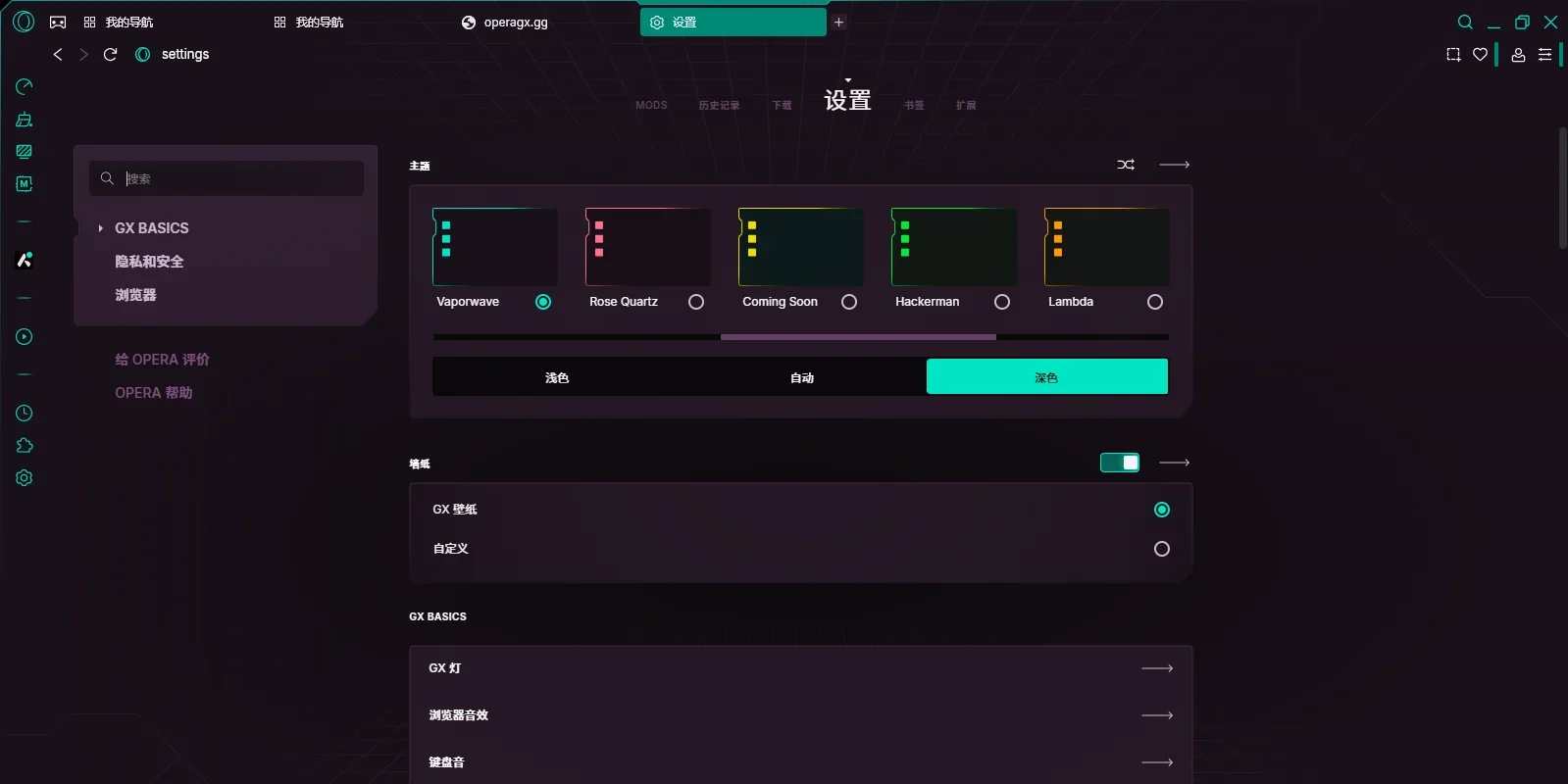Reload the page

coord(110,54)
